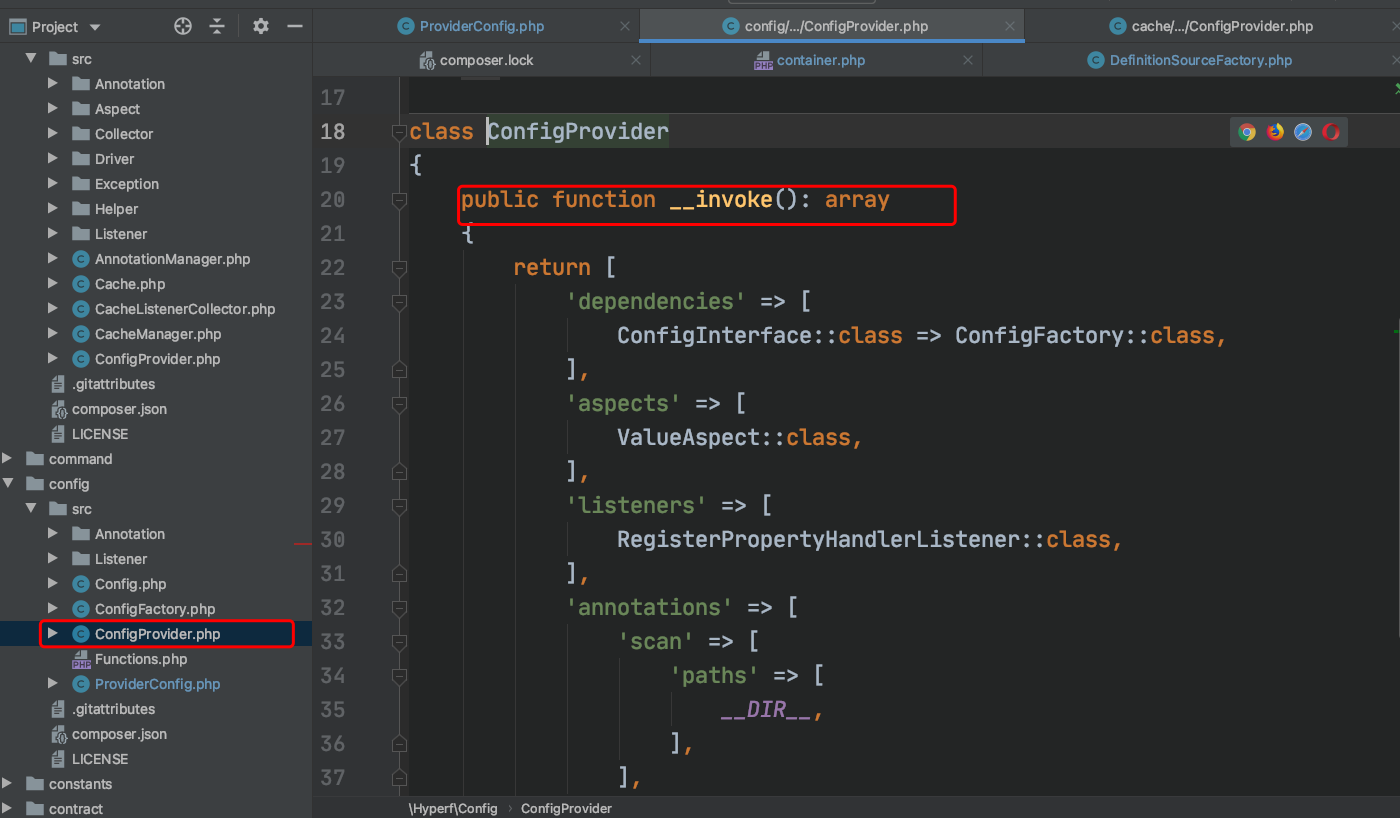
Task: Close the ProviderConfig.php tab
Action: [625, 27]
